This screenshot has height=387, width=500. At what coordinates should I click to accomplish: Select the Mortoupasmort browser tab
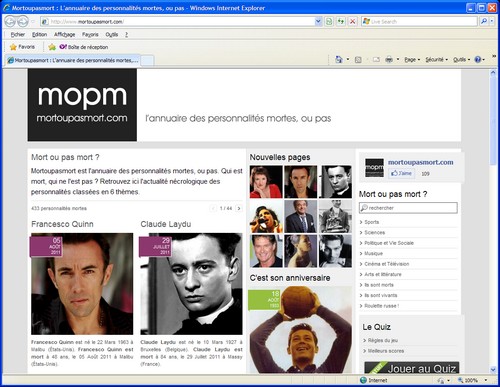73,60
